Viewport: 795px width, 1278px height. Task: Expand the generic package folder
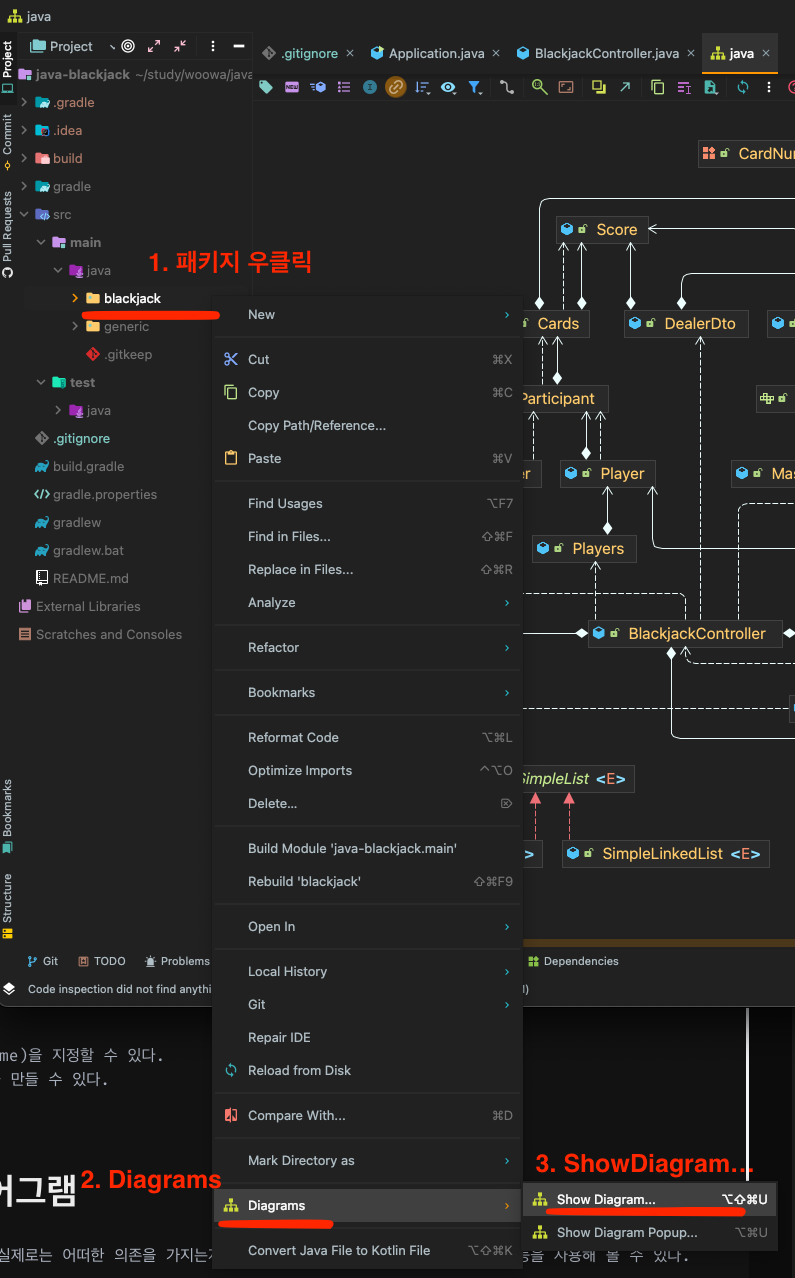[x=75, y=326]
